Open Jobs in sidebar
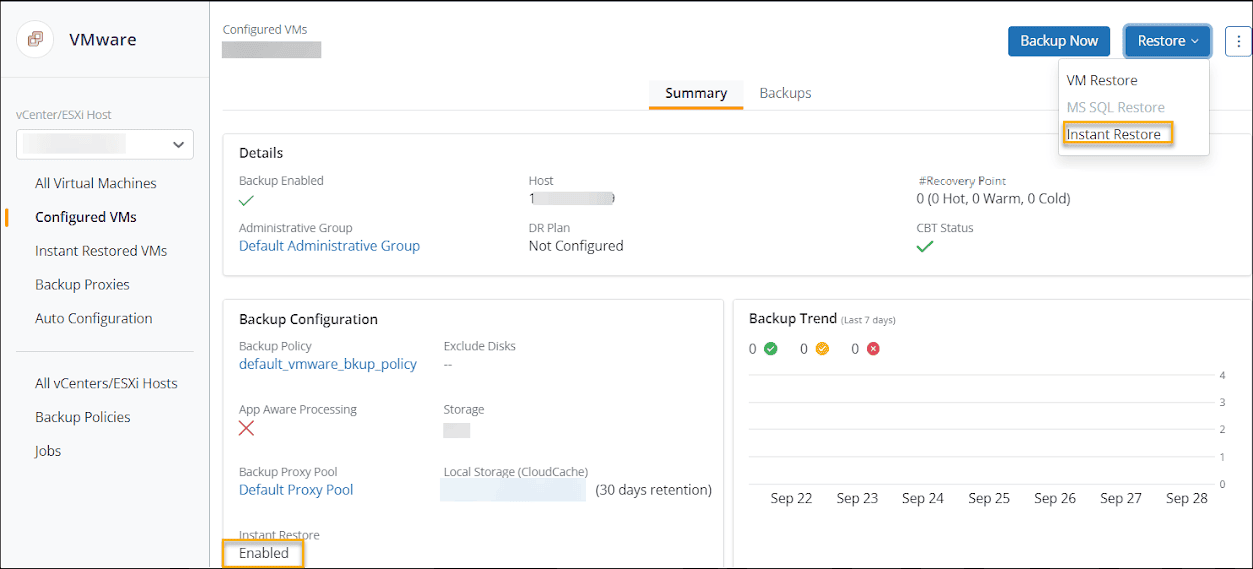1253x569 pixels. pos(48,451)
